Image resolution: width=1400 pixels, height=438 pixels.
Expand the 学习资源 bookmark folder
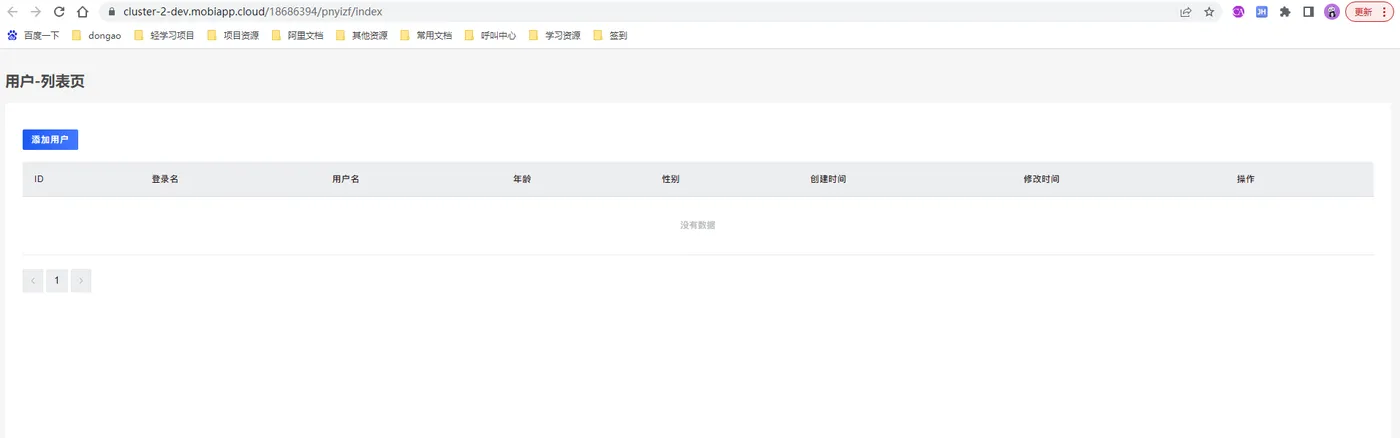(555, 35)
